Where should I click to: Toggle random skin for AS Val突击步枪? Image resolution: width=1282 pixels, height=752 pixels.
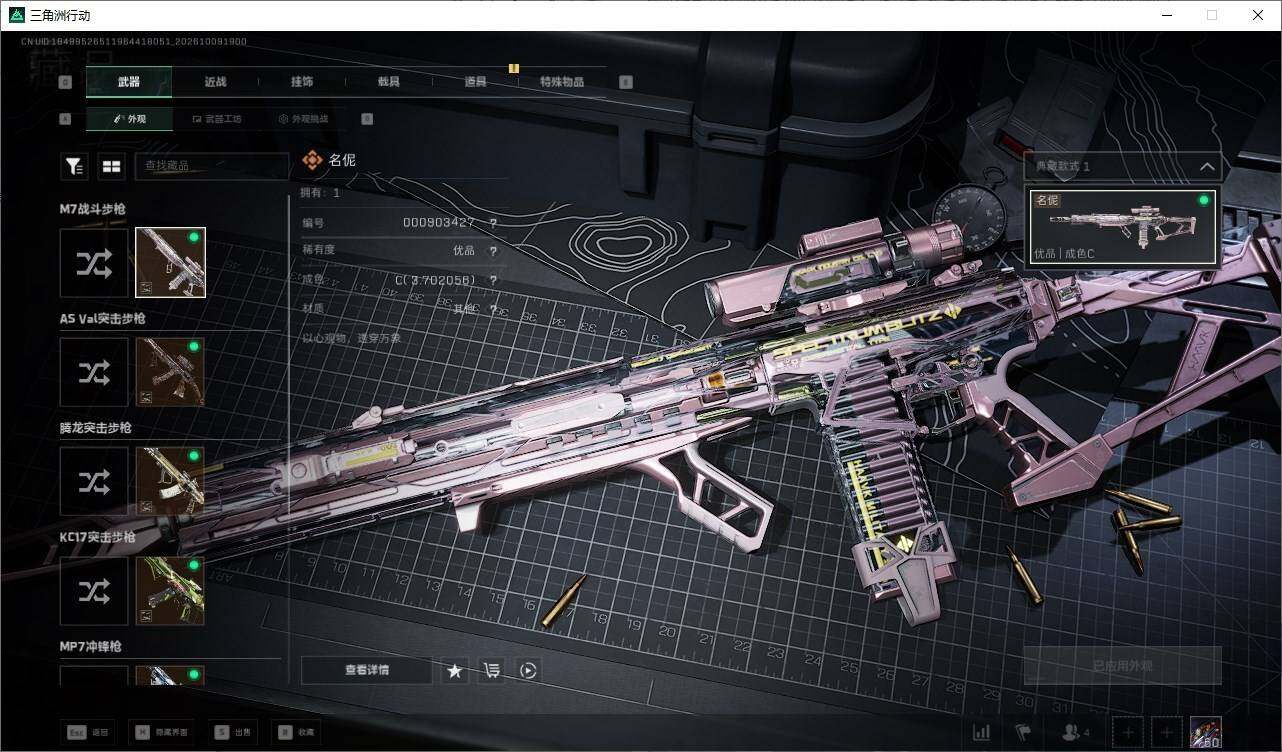click(x=94, y=372)
